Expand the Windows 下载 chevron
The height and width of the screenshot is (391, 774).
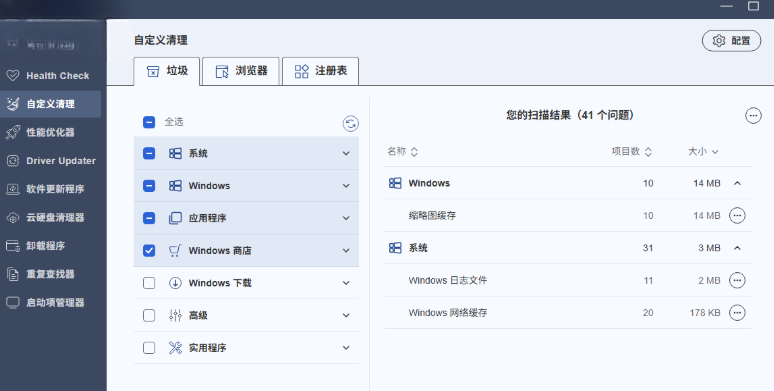346,283
